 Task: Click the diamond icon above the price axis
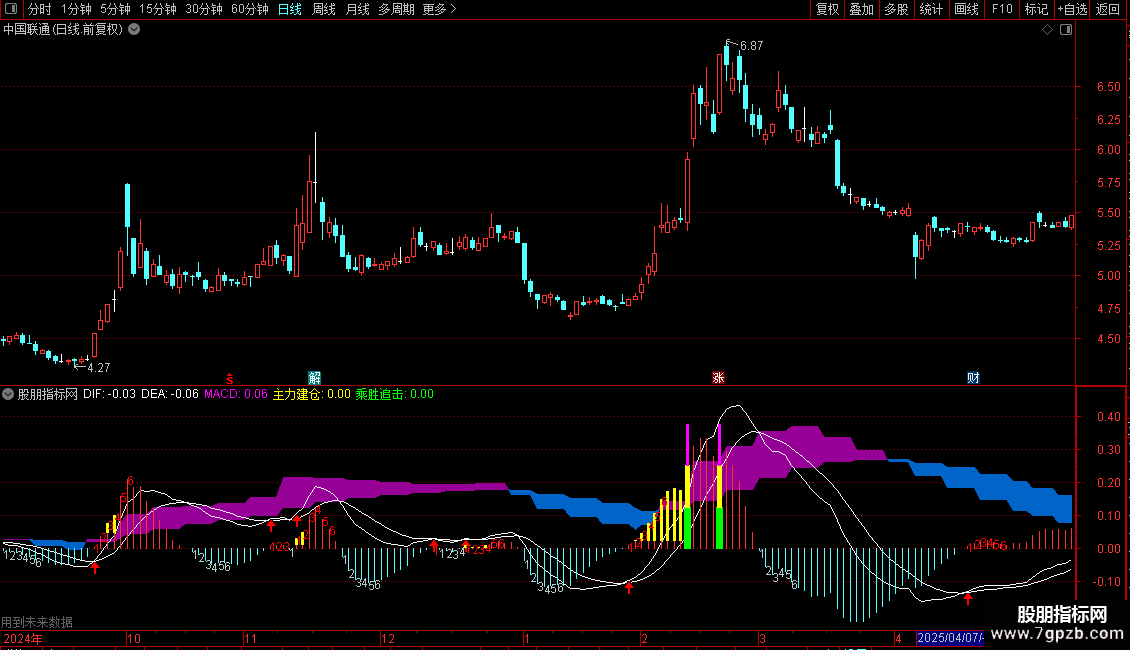point(1048,30)
